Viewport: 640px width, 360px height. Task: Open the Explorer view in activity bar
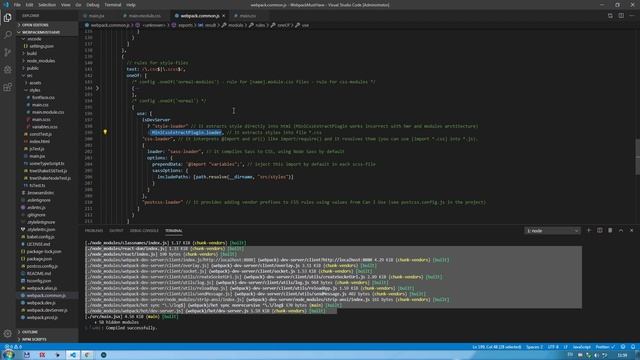pyautogui.click(x=8, y=18)
